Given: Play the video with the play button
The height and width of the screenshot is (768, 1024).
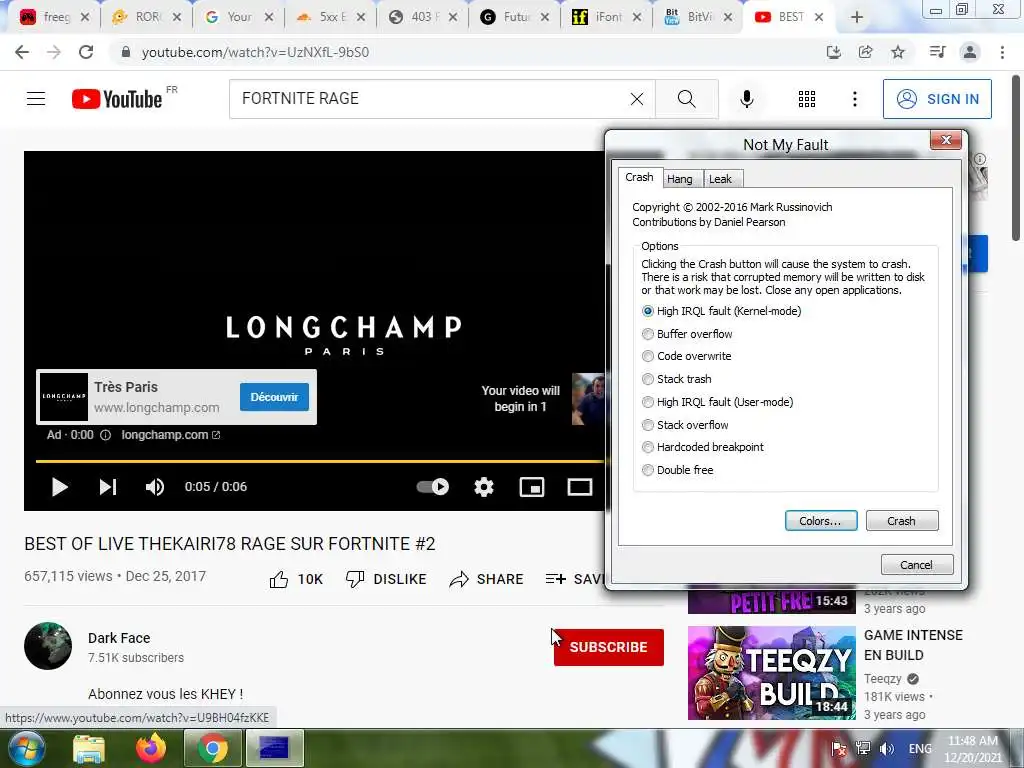Looking at the screenshot, I should (x=59, y=487).
